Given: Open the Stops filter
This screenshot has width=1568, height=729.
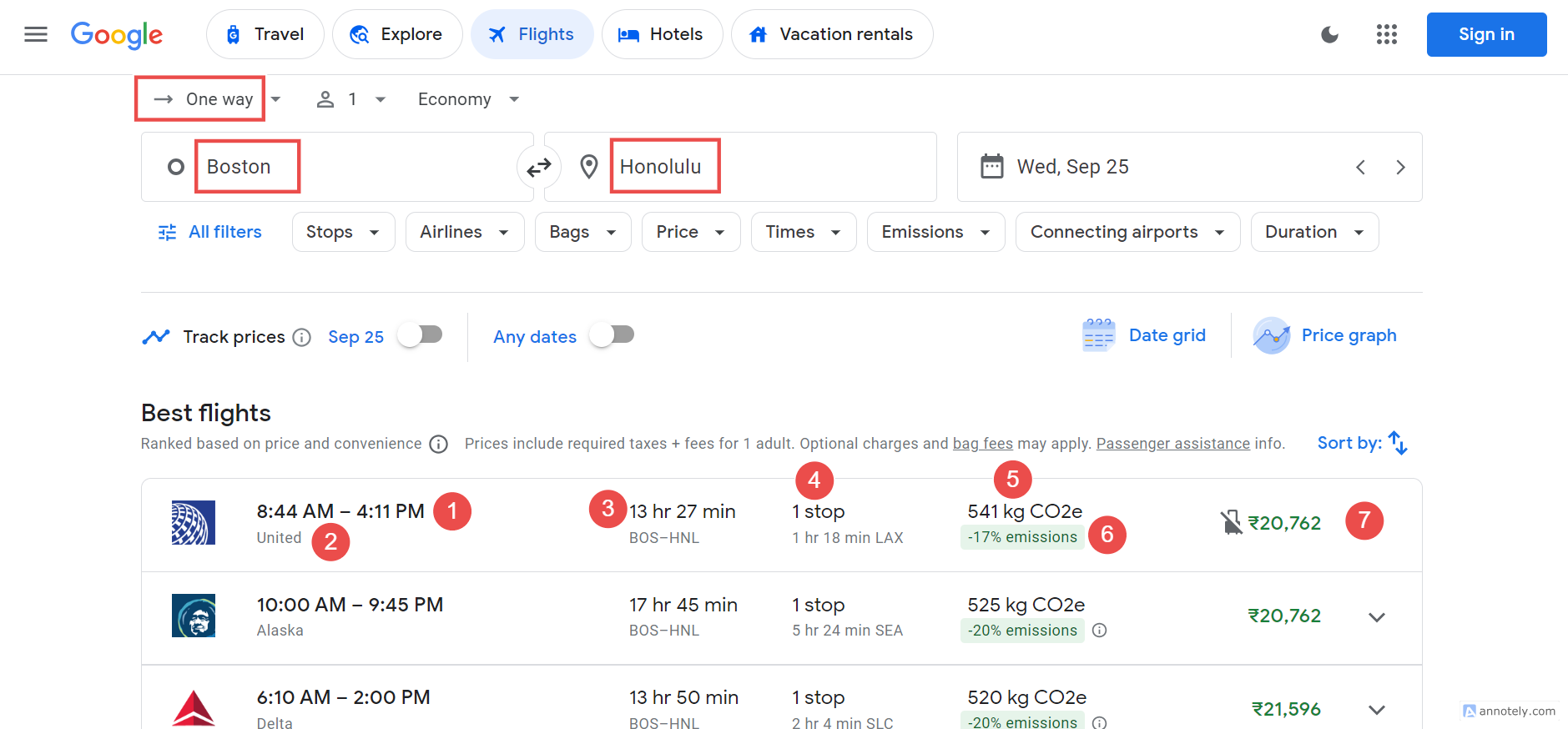Looking at the screenshot, I should [343, 232].
